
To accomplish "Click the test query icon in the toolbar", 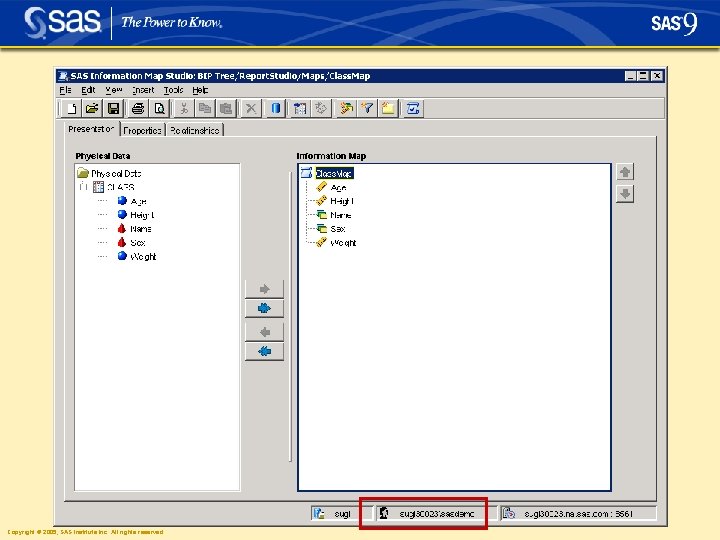I will (413, 109).
